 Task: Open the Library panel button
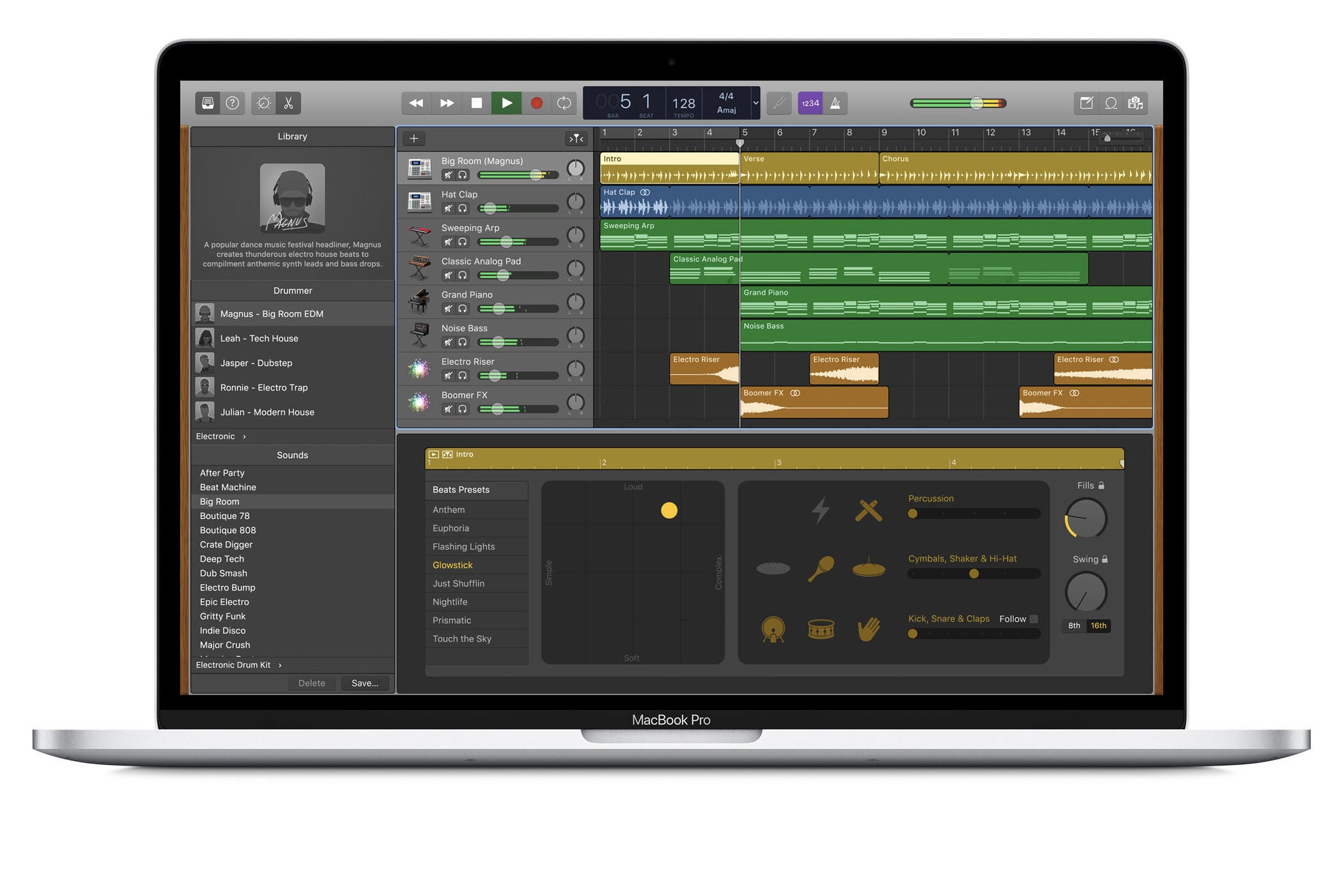208,103
